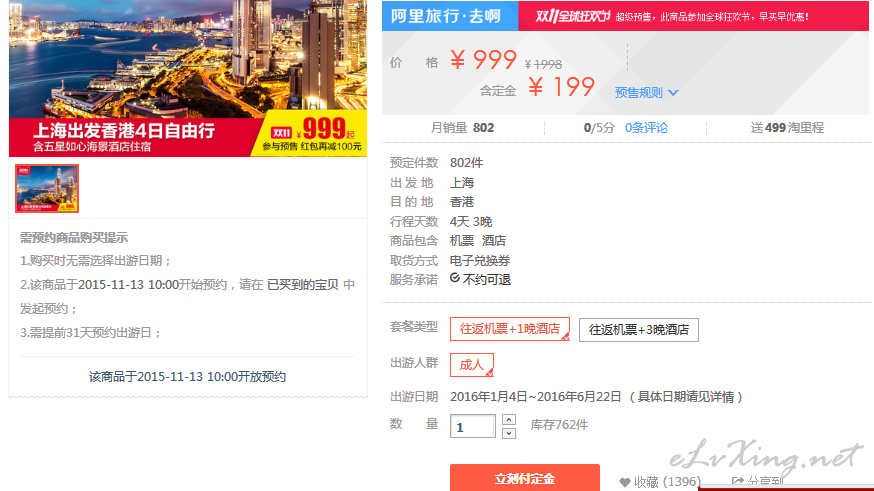Screen dimensions: 874x491
Task: Open the 0条评论 reviews link
Action: [646, 128]
